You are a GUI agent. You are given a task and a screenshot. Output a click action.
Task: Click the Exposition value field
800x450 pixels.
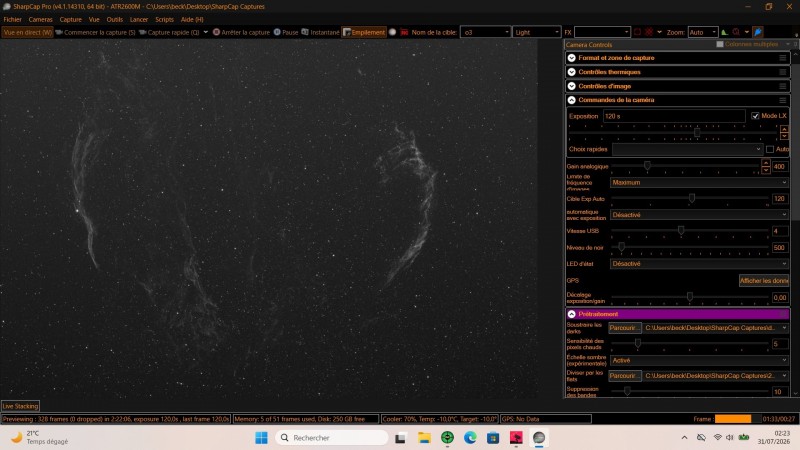673,116
